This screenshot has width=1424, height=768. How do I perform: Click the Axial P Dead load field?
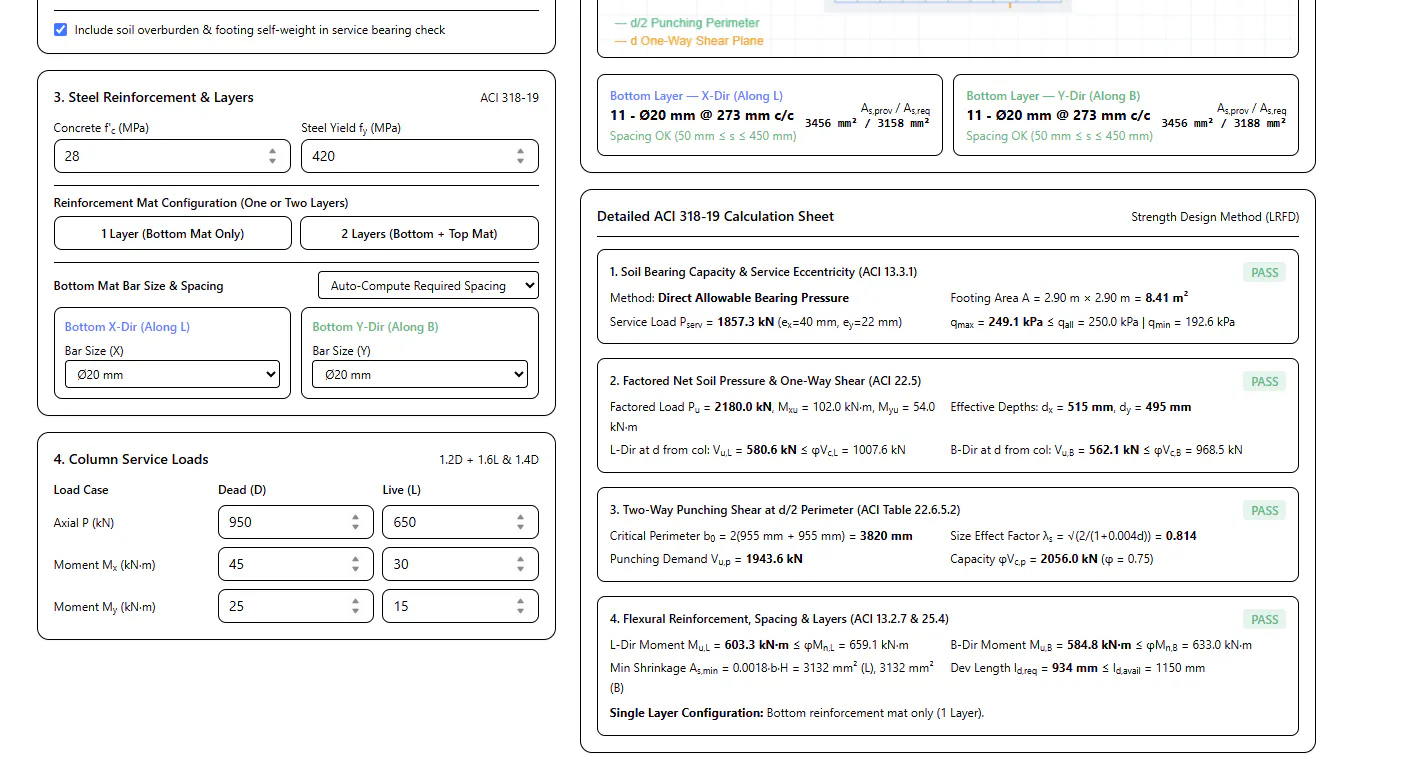296,522
